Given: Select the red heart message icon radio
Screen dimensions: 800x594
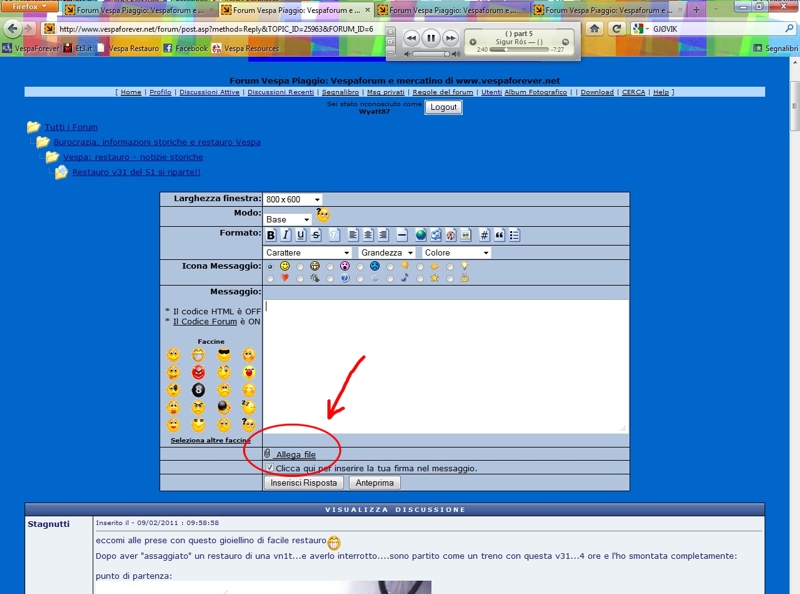Looking at the screenshot, I should [x=270, y=279].
